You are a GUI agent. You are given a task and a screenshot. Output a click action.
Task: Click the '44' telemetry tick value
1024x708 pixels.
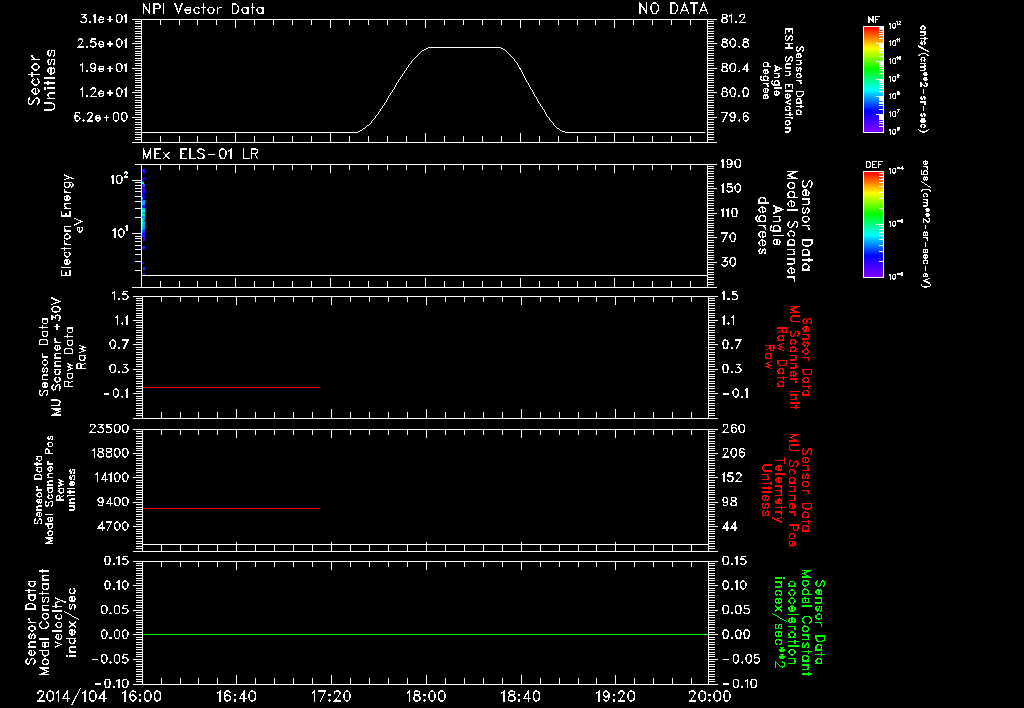point(728,526)
